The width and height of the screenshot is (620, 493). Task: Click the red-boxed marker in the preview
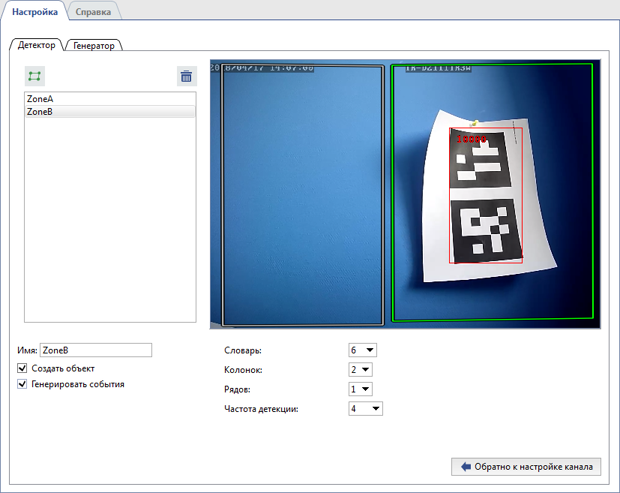point(486,195)
